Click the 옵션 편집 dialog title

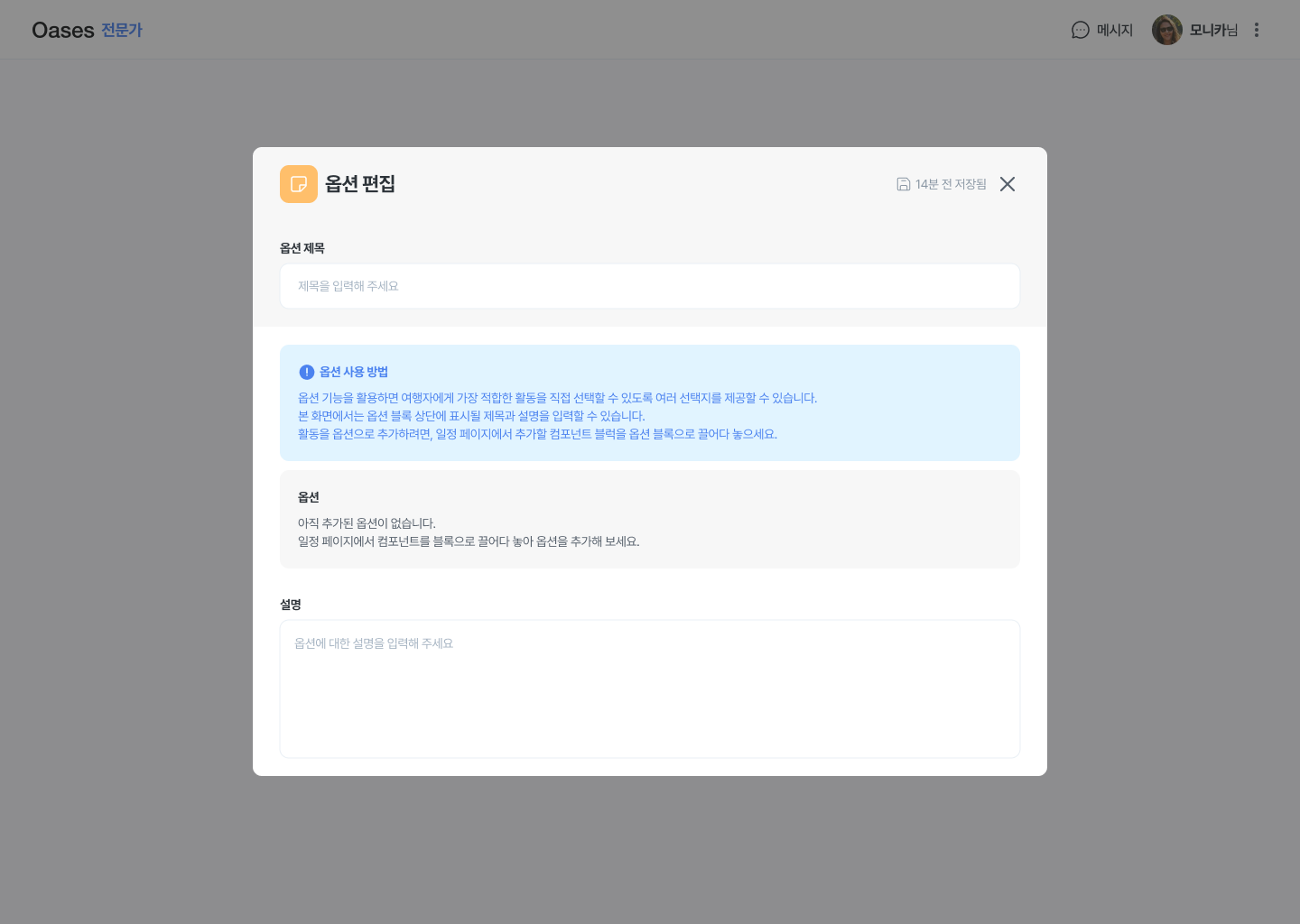coord(360,184)
